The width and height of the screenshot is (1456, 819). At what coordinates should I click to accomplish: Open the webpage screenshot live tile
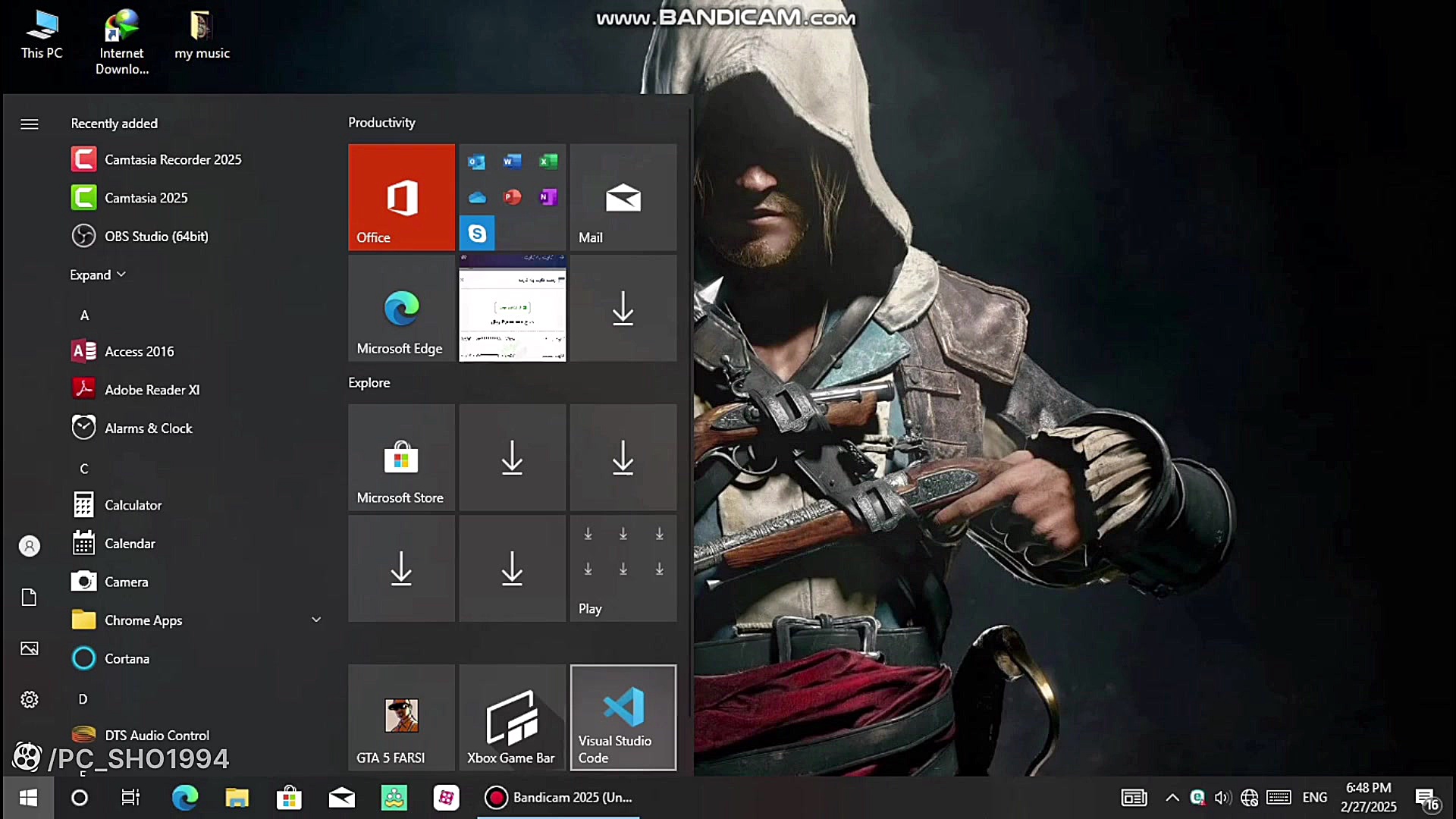[x=512, y=308]
